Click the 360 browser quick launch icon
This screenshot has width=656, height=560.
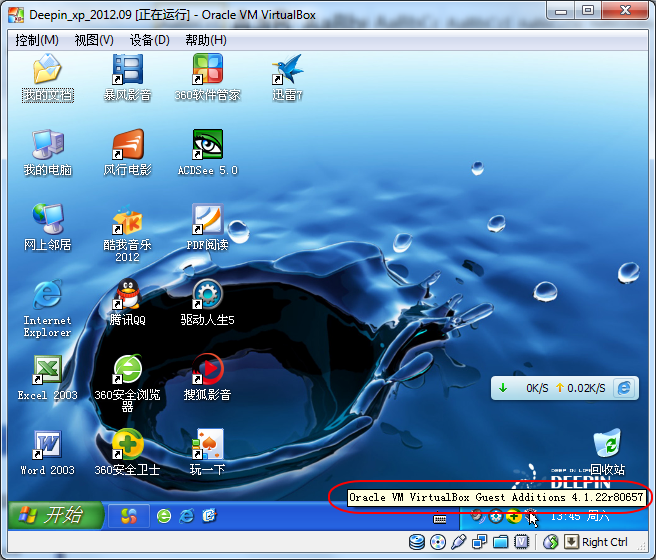[x=164, y=516]
